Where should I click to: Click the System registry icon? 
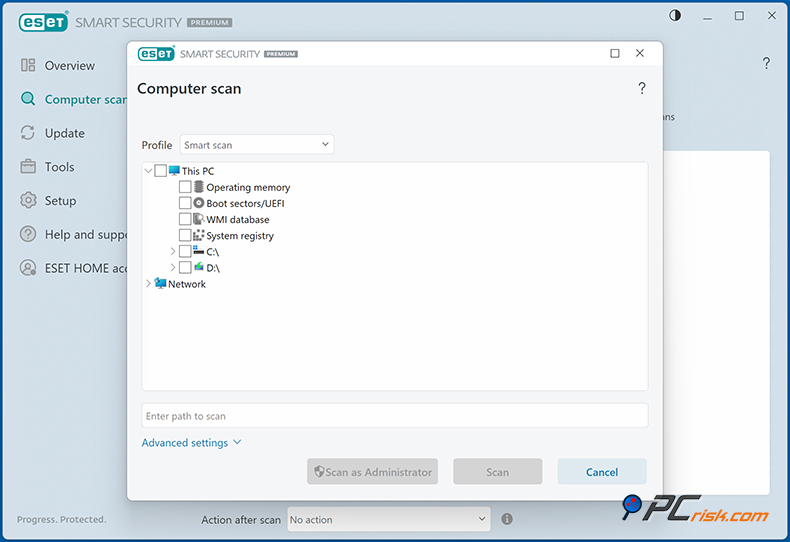pyautogui.click(x=199, y=235)
